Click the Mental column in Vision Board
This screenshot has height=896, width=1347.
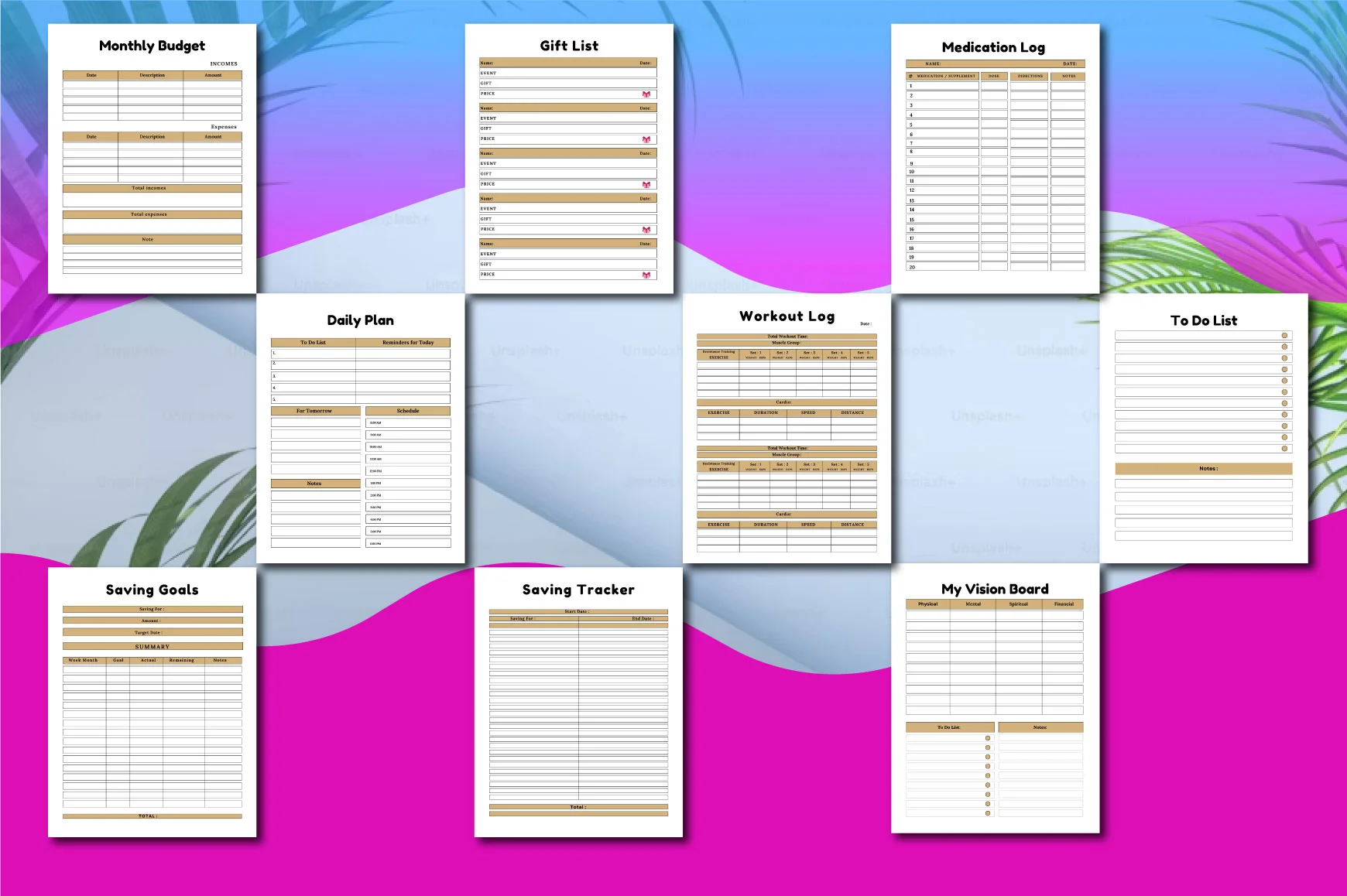tap(973, 604)
